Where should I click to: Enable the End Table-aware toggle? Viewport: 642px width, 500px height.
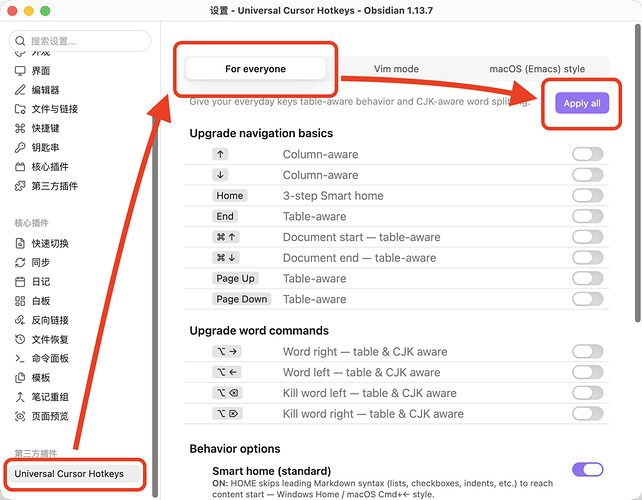(588, 216)
